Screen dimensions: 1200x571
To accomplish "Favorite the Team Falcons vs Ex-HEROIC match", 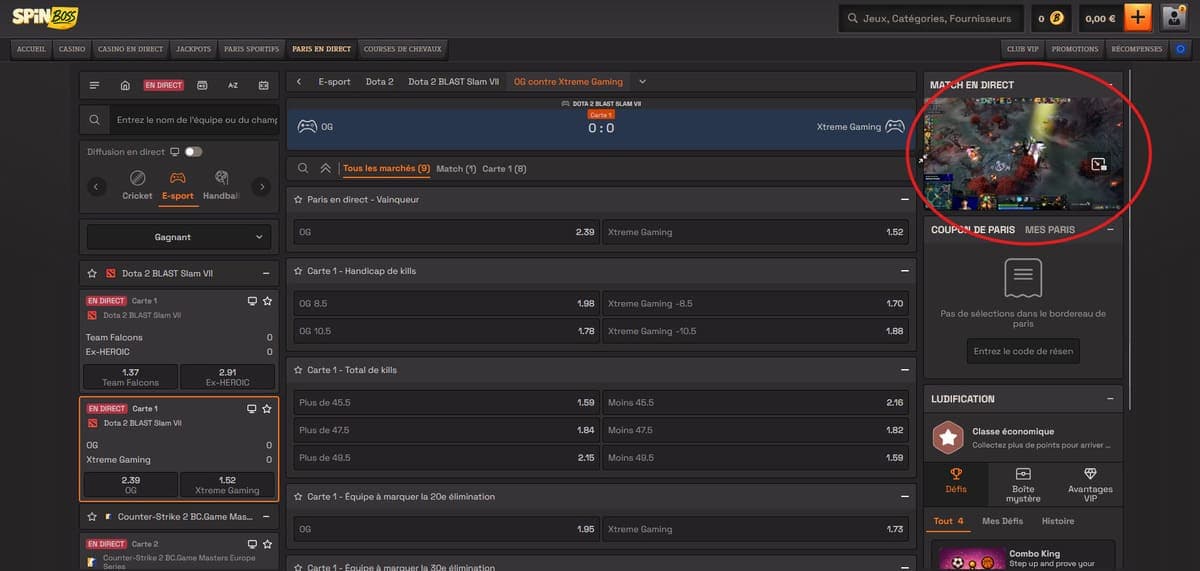I will [267, 300].
